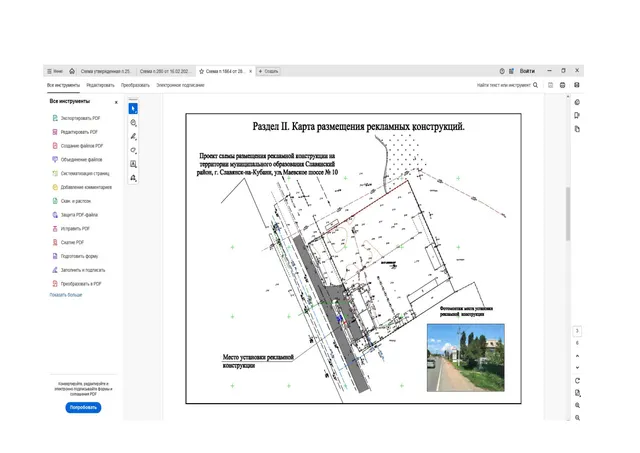640x453 pixels.
Task: Click heading 'Раздел II. Карта размещения рекламных конструкций'
Action: (358, 127)
